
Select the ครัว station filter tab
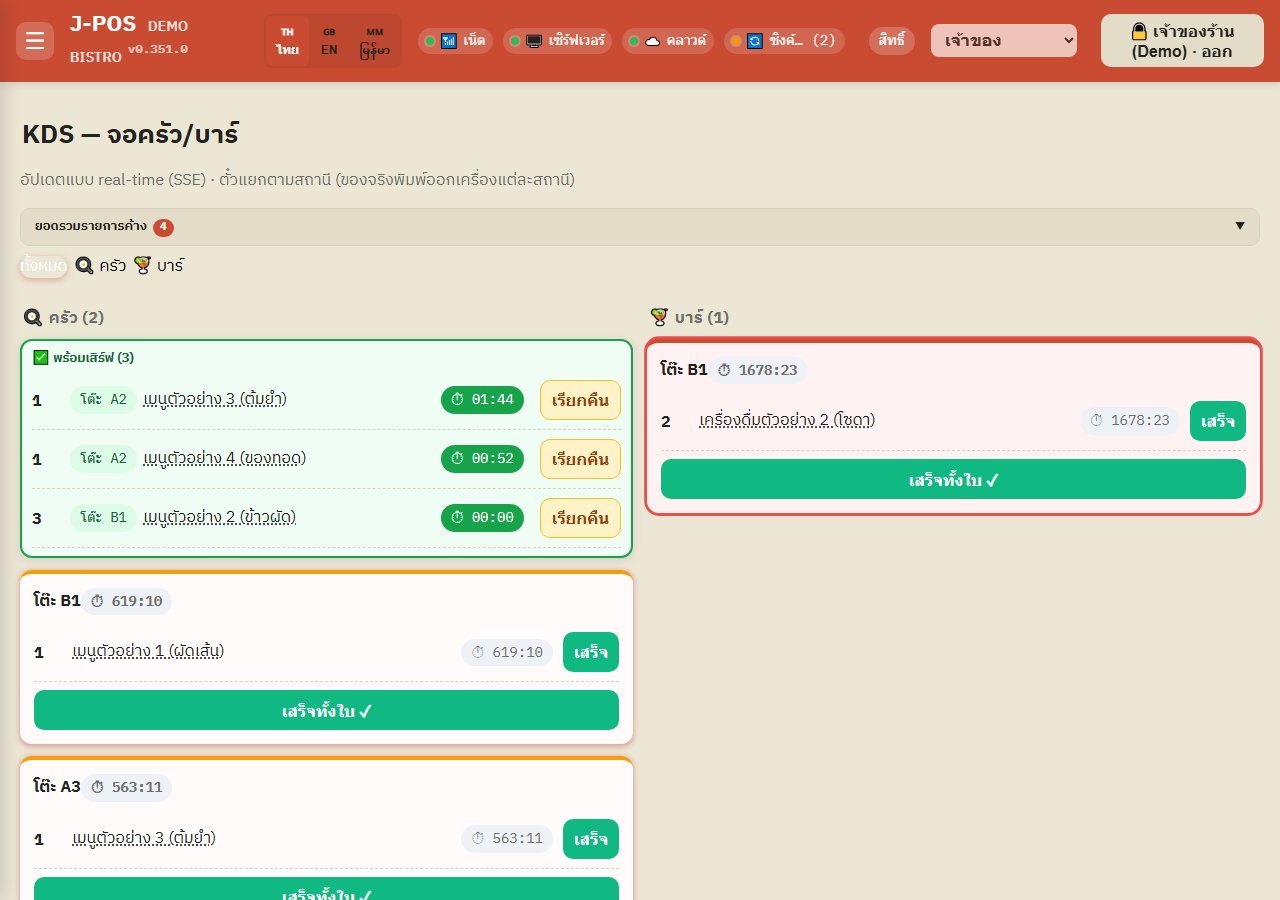pyautogui.click(x=101, y=266)
